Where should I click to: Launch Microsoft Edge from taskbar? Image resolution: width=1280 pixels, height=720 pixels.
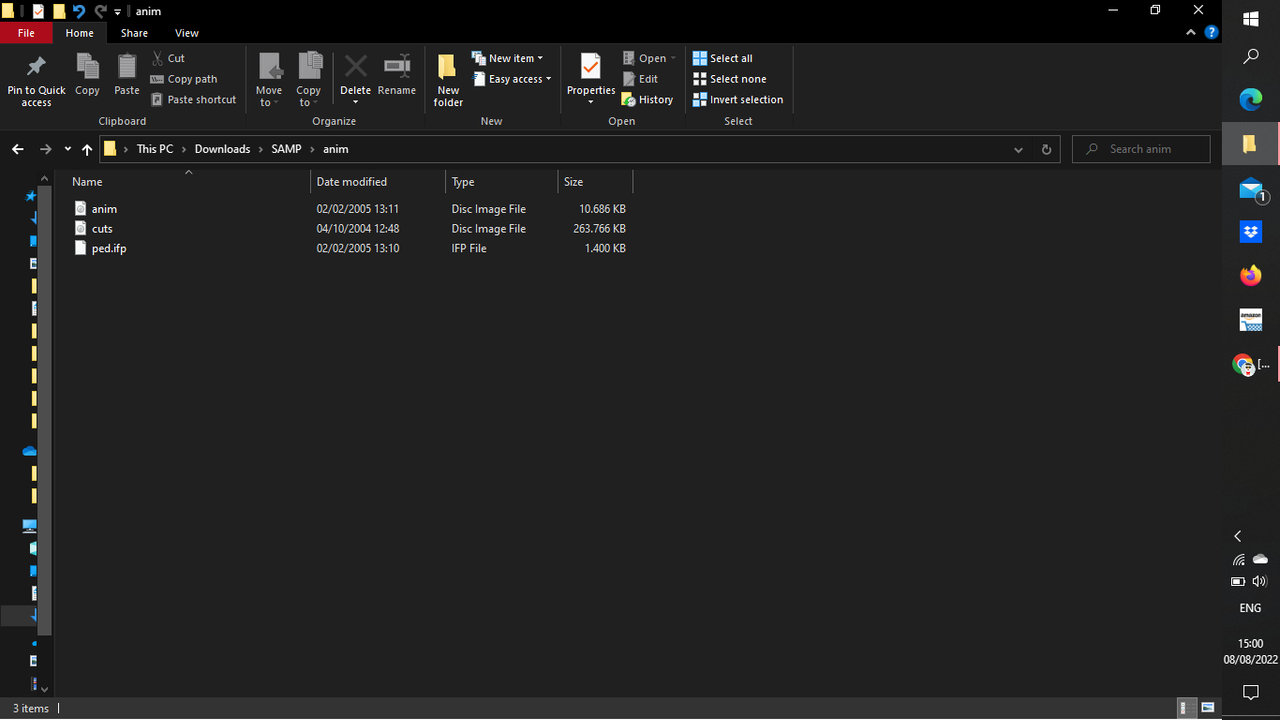[1251, 99]
